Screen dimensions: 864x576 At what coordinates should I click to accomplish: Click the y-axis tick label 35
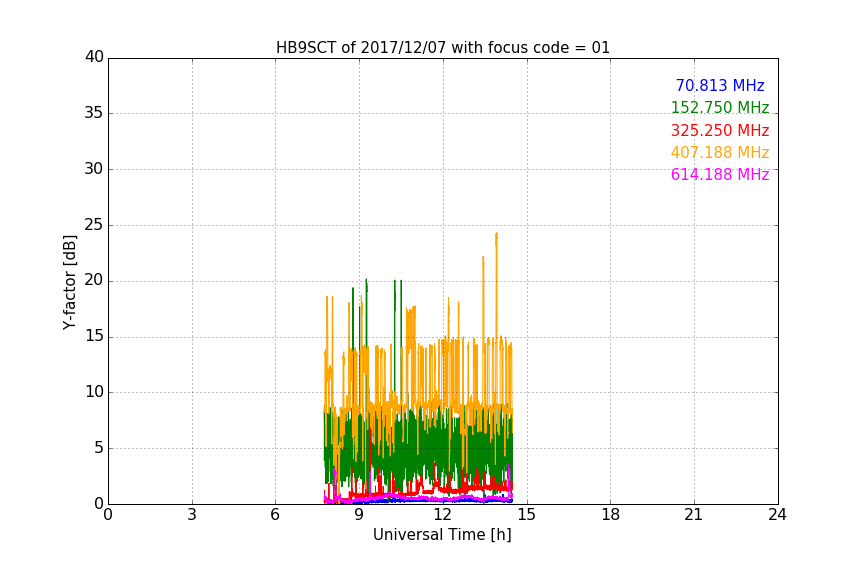94,113
